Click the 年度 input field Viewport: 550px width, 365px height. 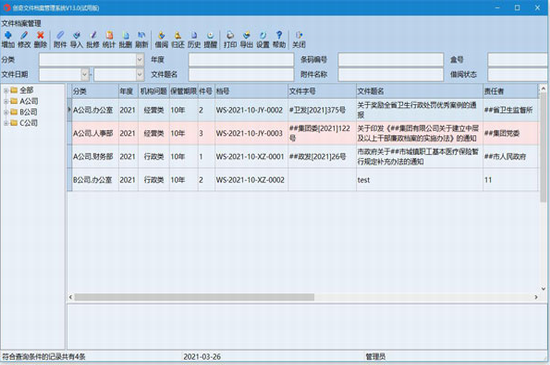click(x=241, y=60)
